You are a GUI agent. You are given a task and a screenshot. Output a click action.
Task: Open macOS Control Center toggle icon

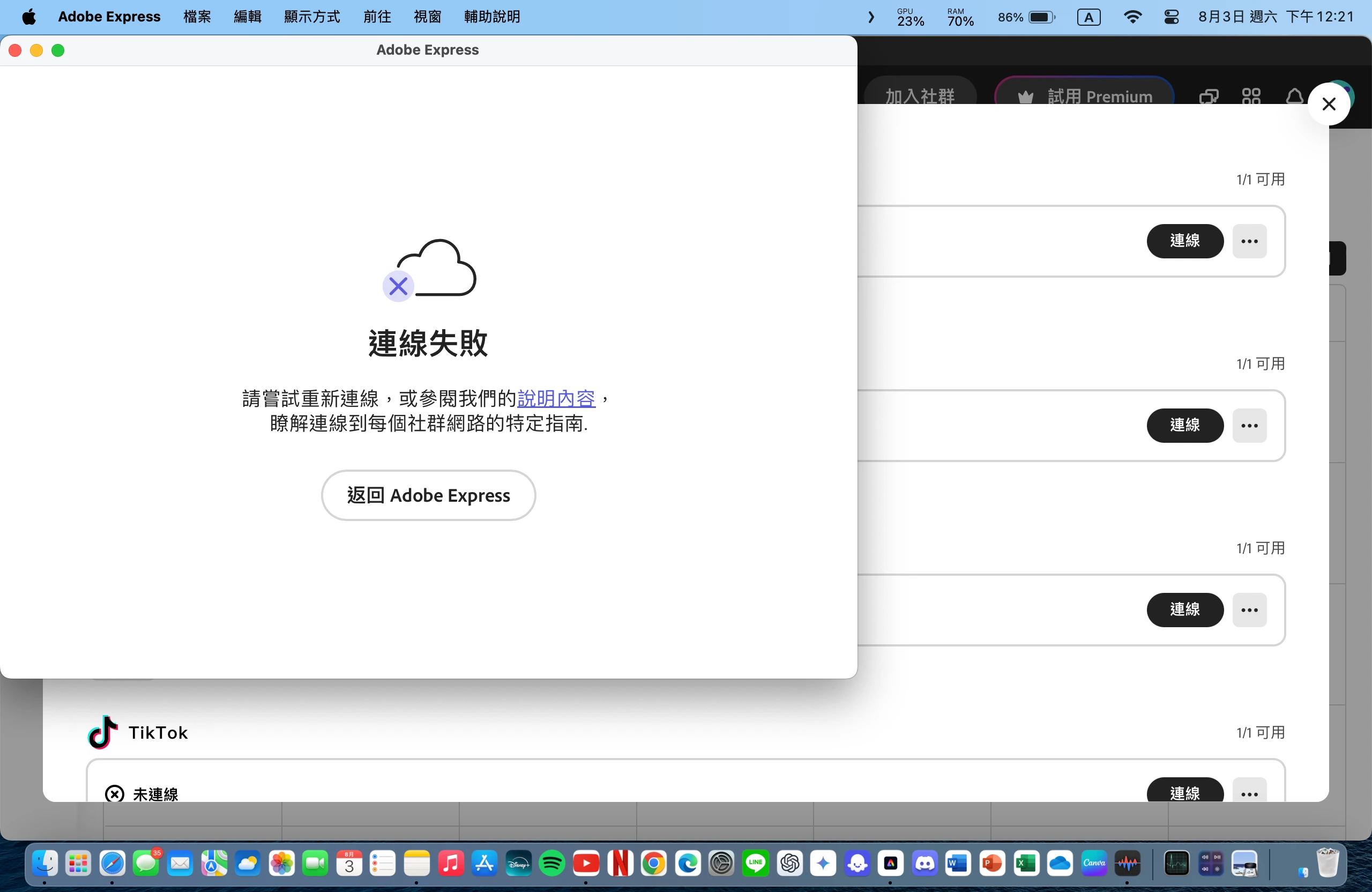1171,17
